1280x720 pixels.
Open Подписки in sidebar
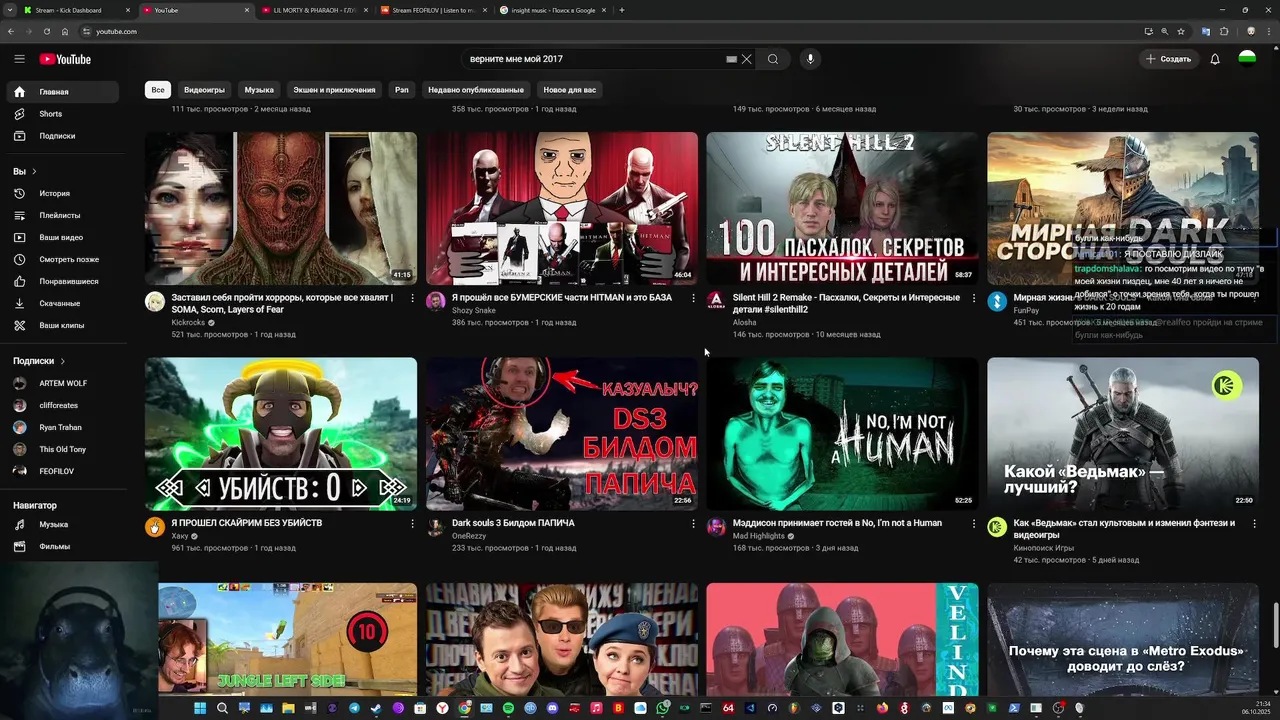click(62, 136)
